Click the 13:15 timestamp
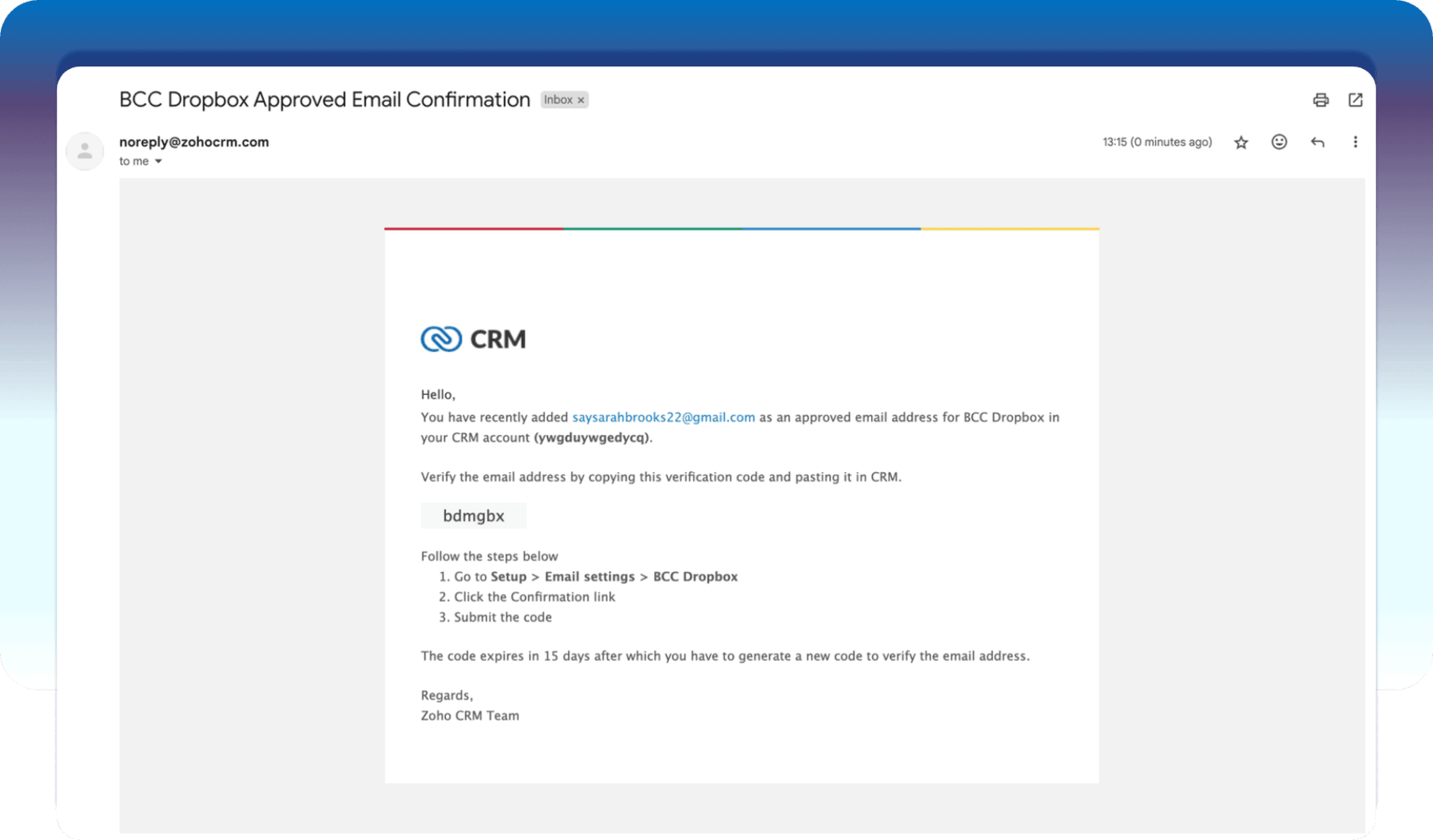The image size is (1433, 840). tap(1157, 142)
